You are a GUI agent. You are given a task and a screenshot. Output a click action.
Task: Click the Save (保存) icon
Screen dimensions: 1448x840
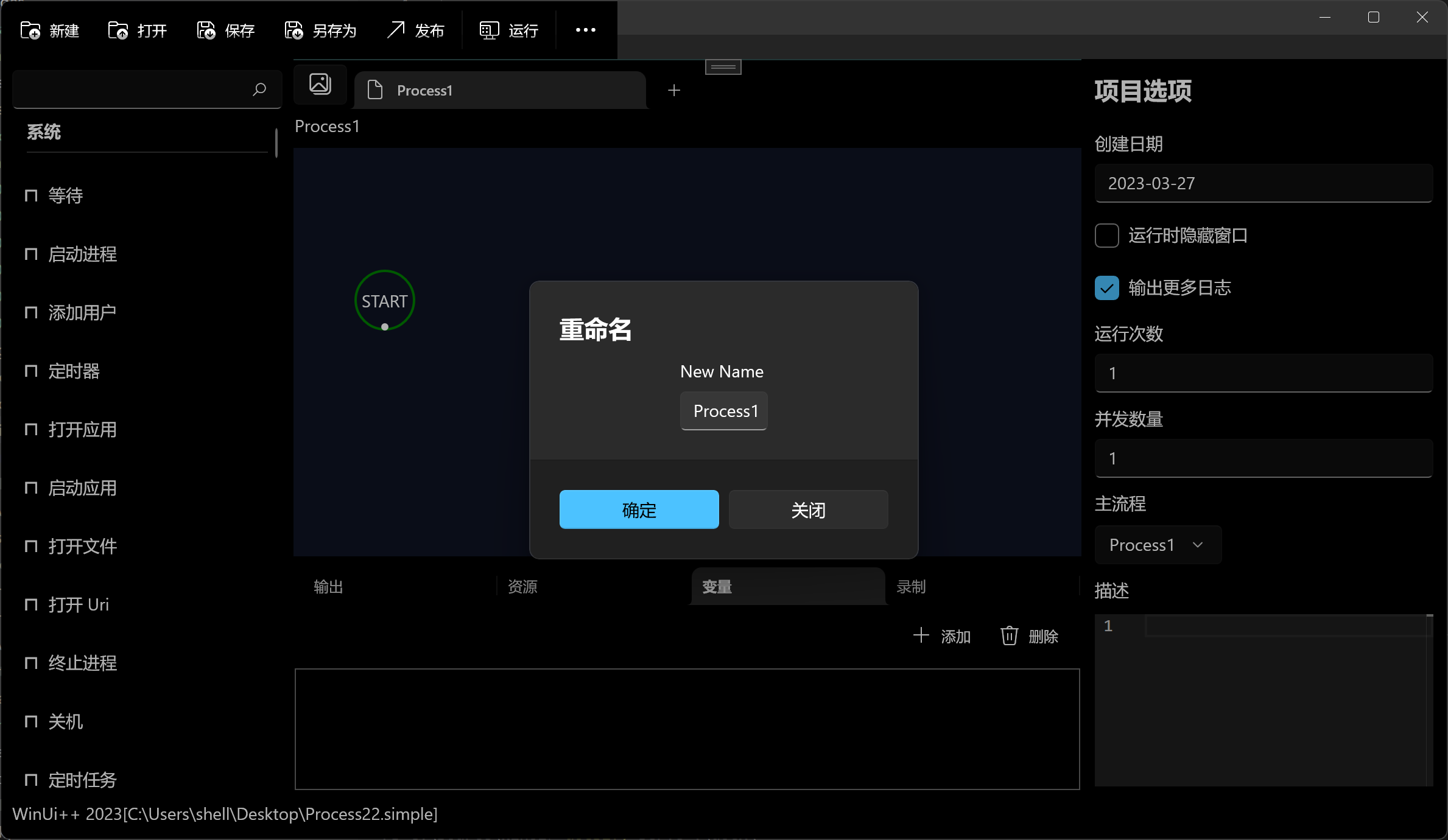[x=206, y=30]
